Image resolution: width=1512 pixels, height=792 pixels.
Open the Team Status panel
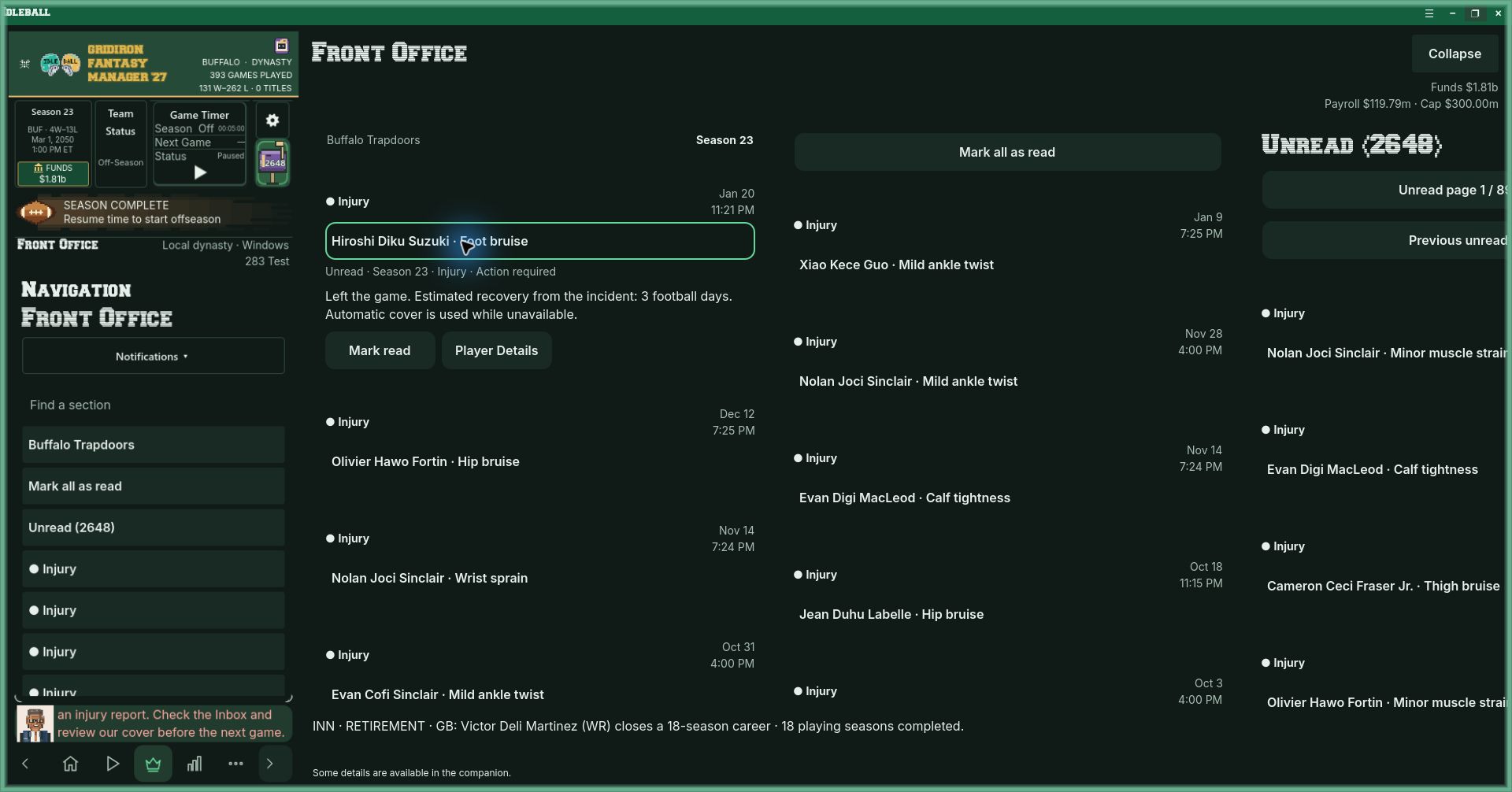tap(120, 143)
